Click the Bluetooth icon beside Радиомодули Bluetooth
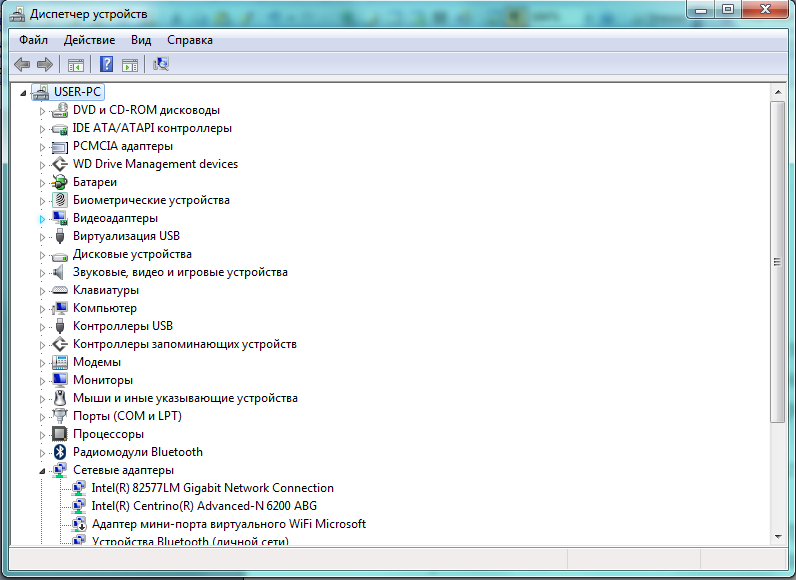 click(x=59, y=452)
